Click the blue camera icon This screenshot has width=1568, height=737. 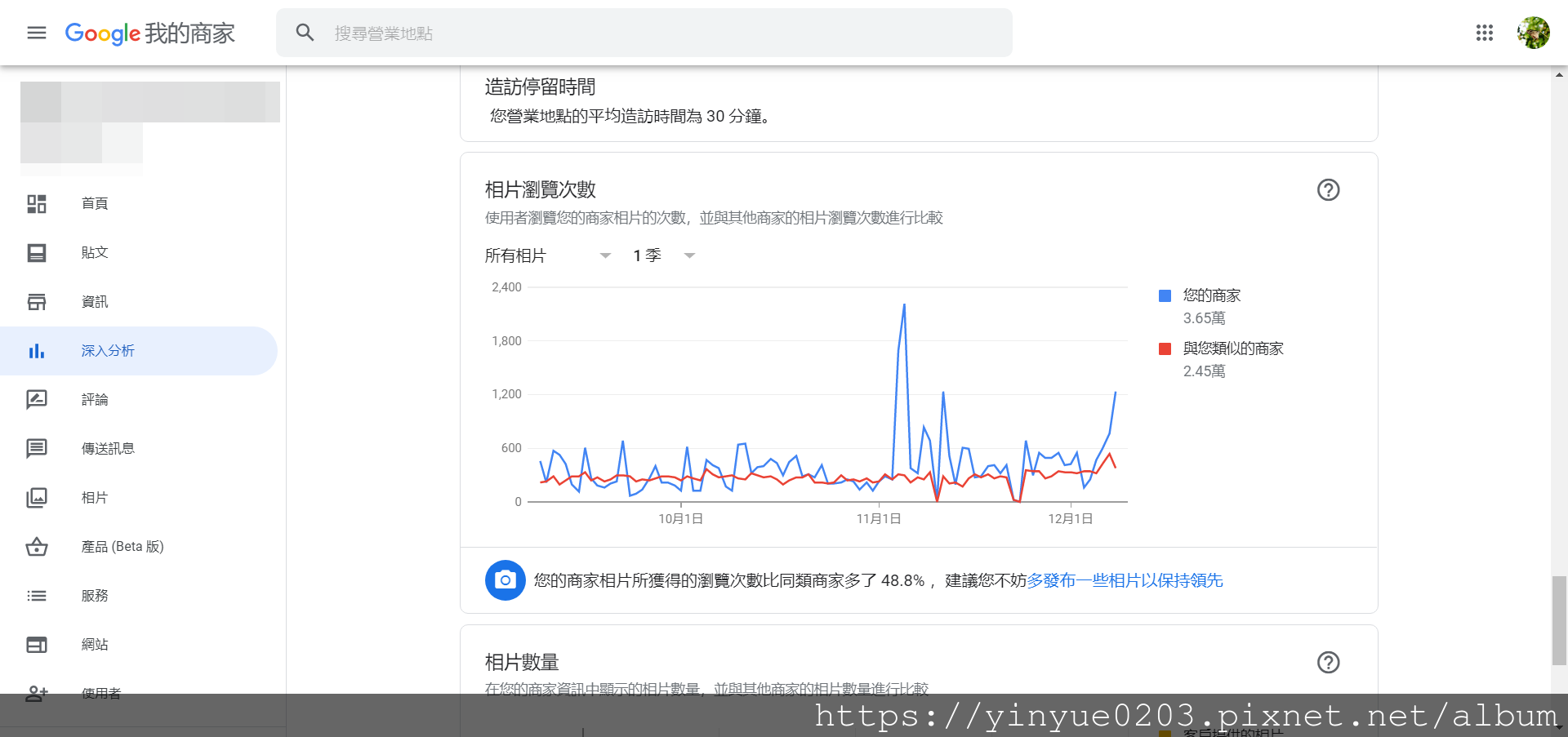point(506,580)
